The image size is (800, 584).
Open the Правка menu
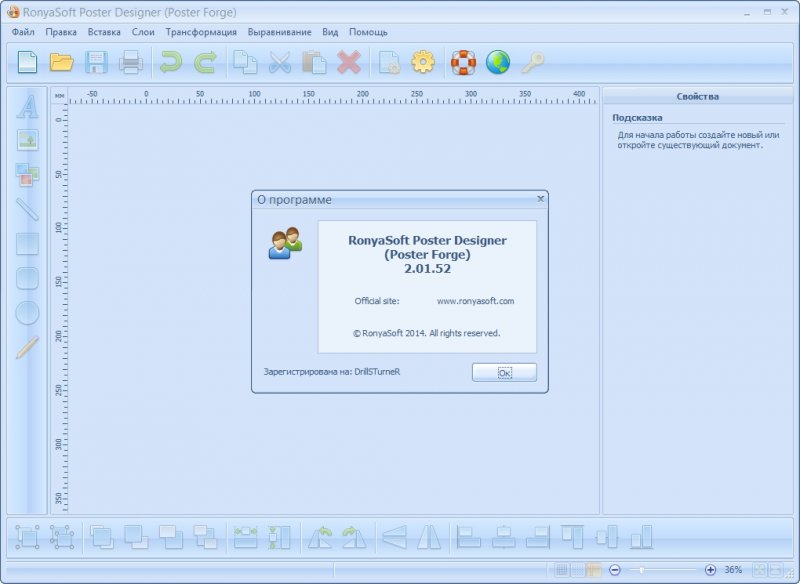pos(61,32)
